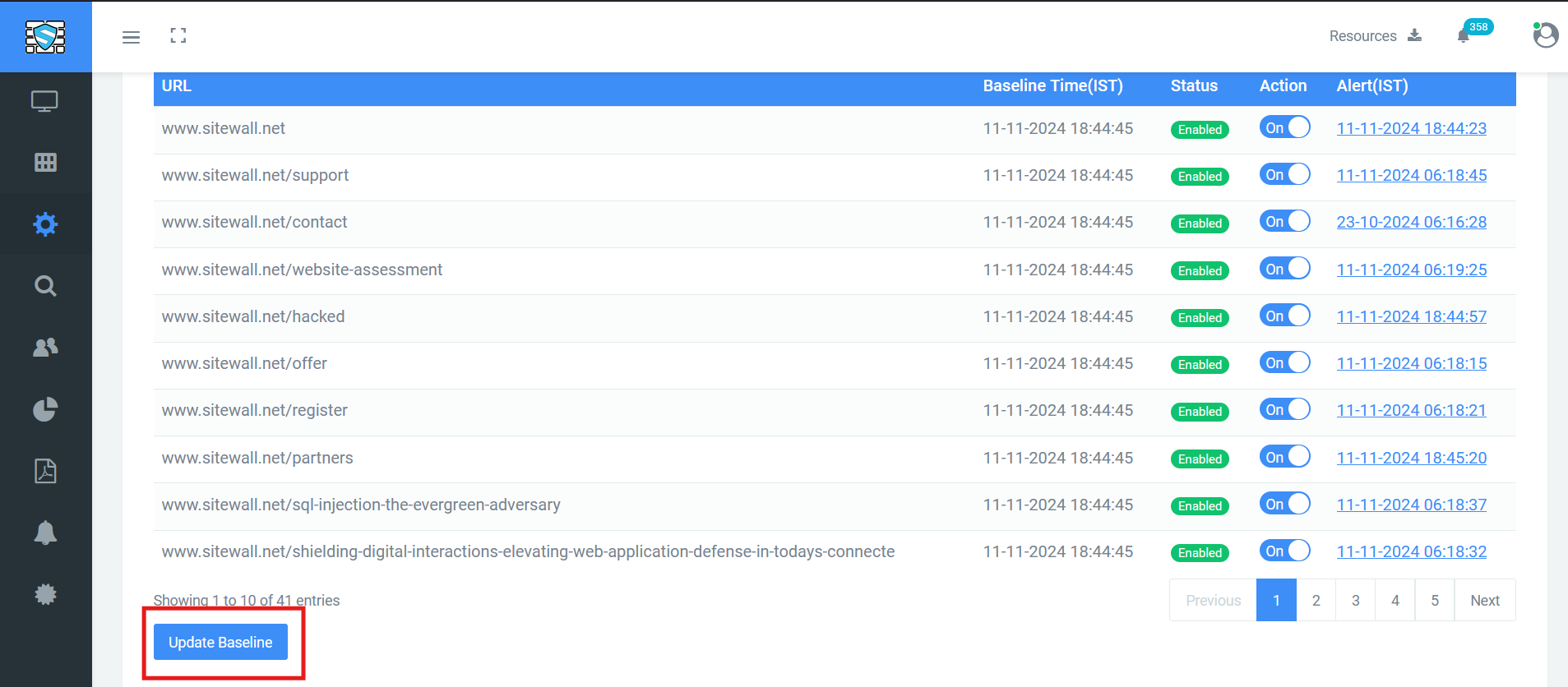
Task: Click the shield logo in sidebar header
Action: (x=45, y=37)
